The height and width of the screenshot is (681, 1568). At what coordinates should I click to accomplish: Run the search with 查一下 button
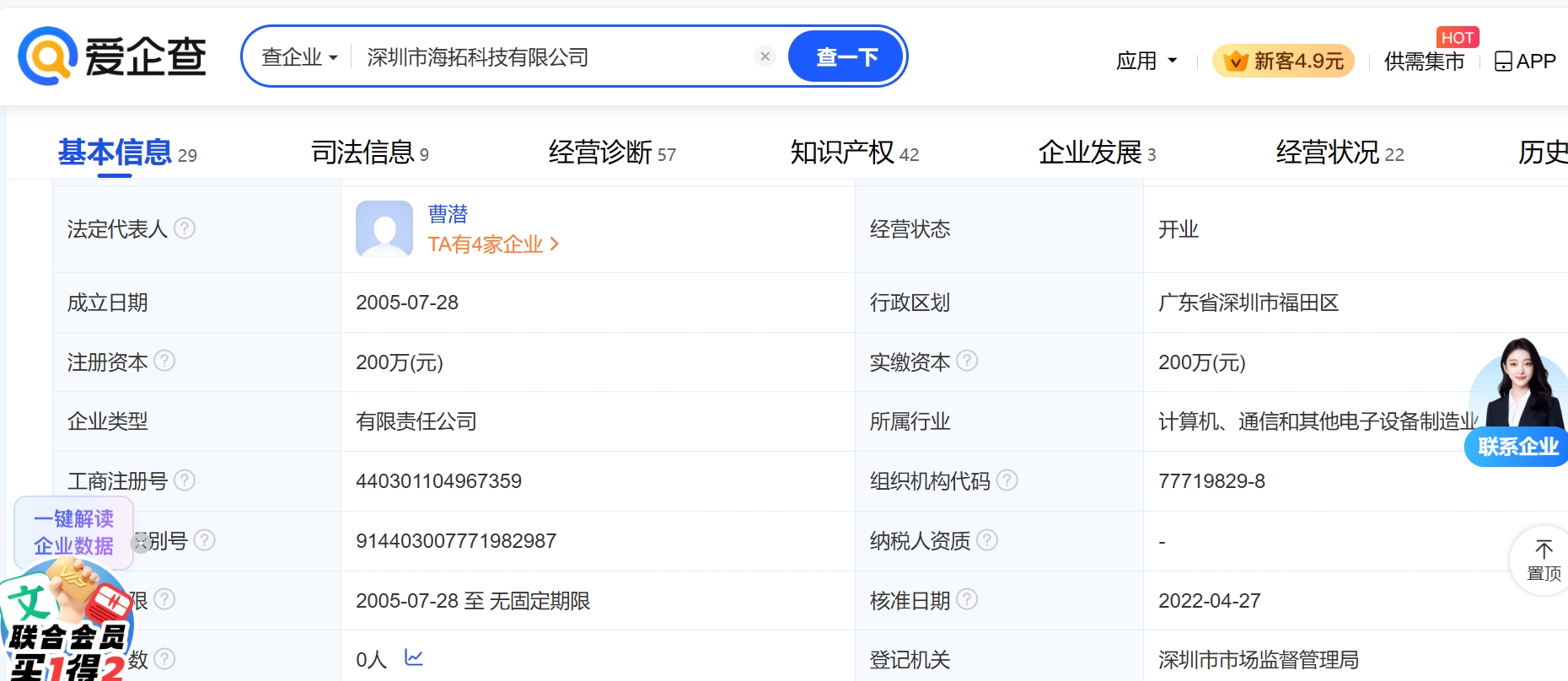[846, 56]
